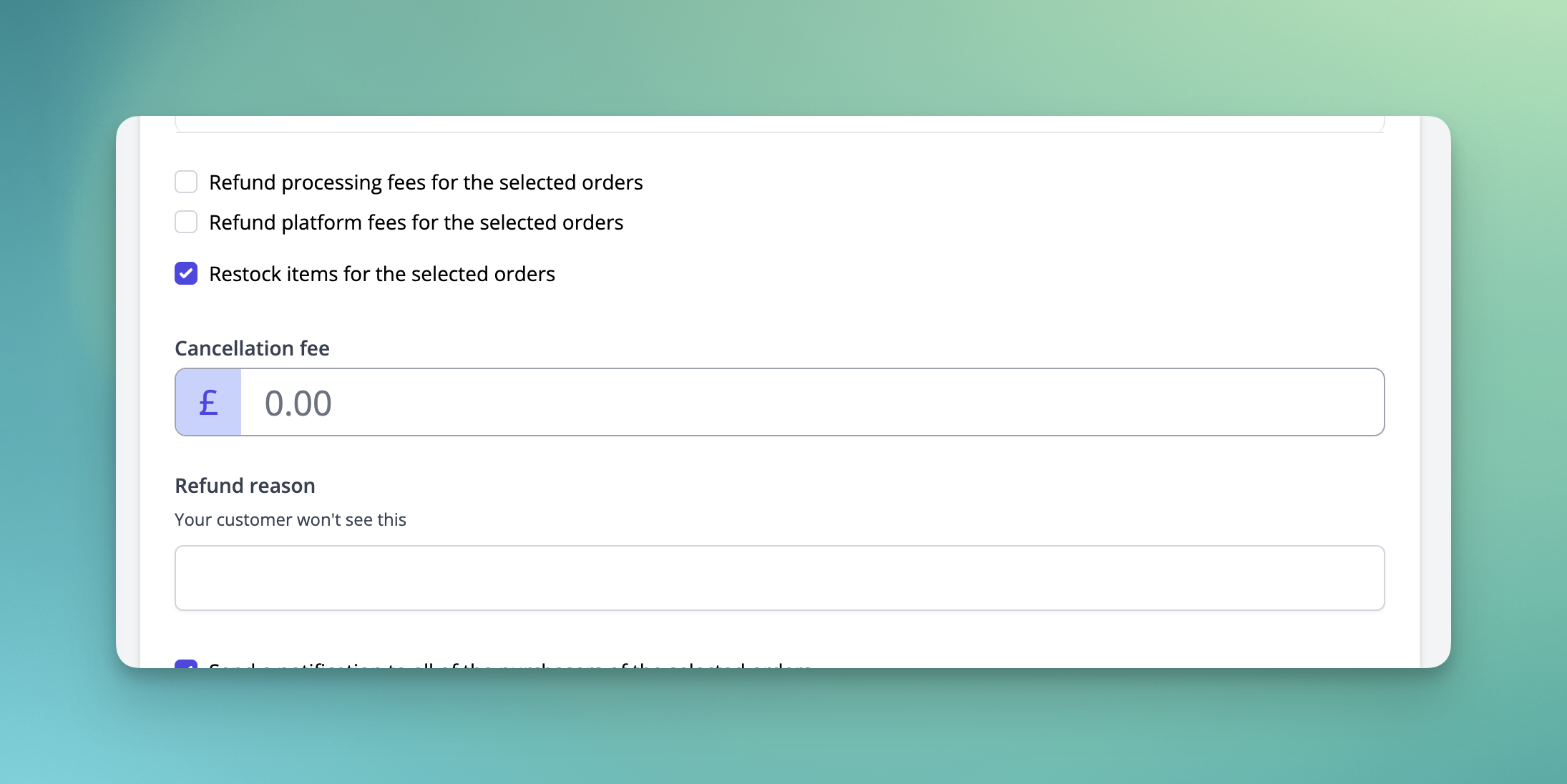The image size is (1567, 784).
Task: Click the cut-off input field at top
Action: pyautogui.click(x=779, y=124)
